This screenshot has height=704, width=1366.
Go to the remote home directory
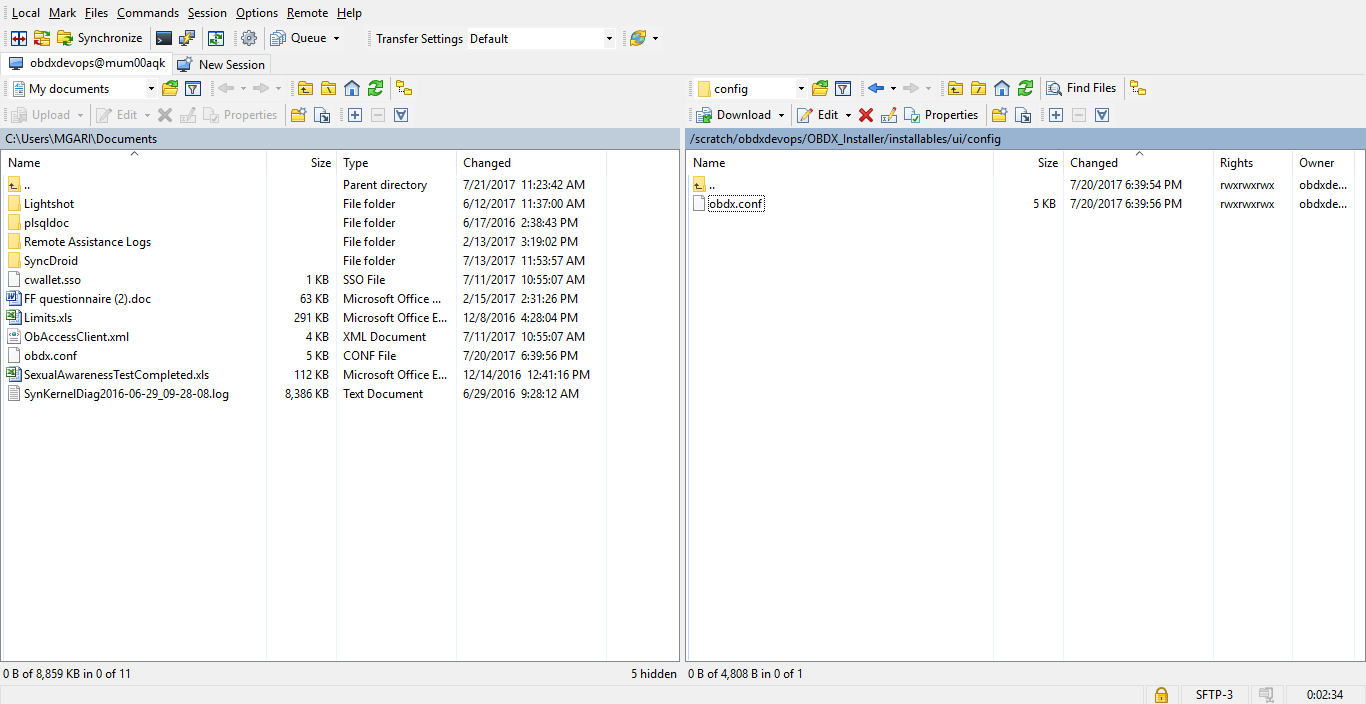pyautogui.click(x=1001, y=88)
